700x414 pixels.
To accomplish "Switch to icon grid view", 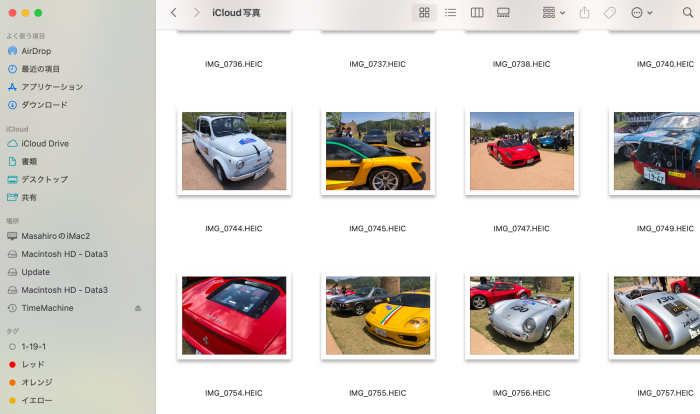I will point(424,13).
